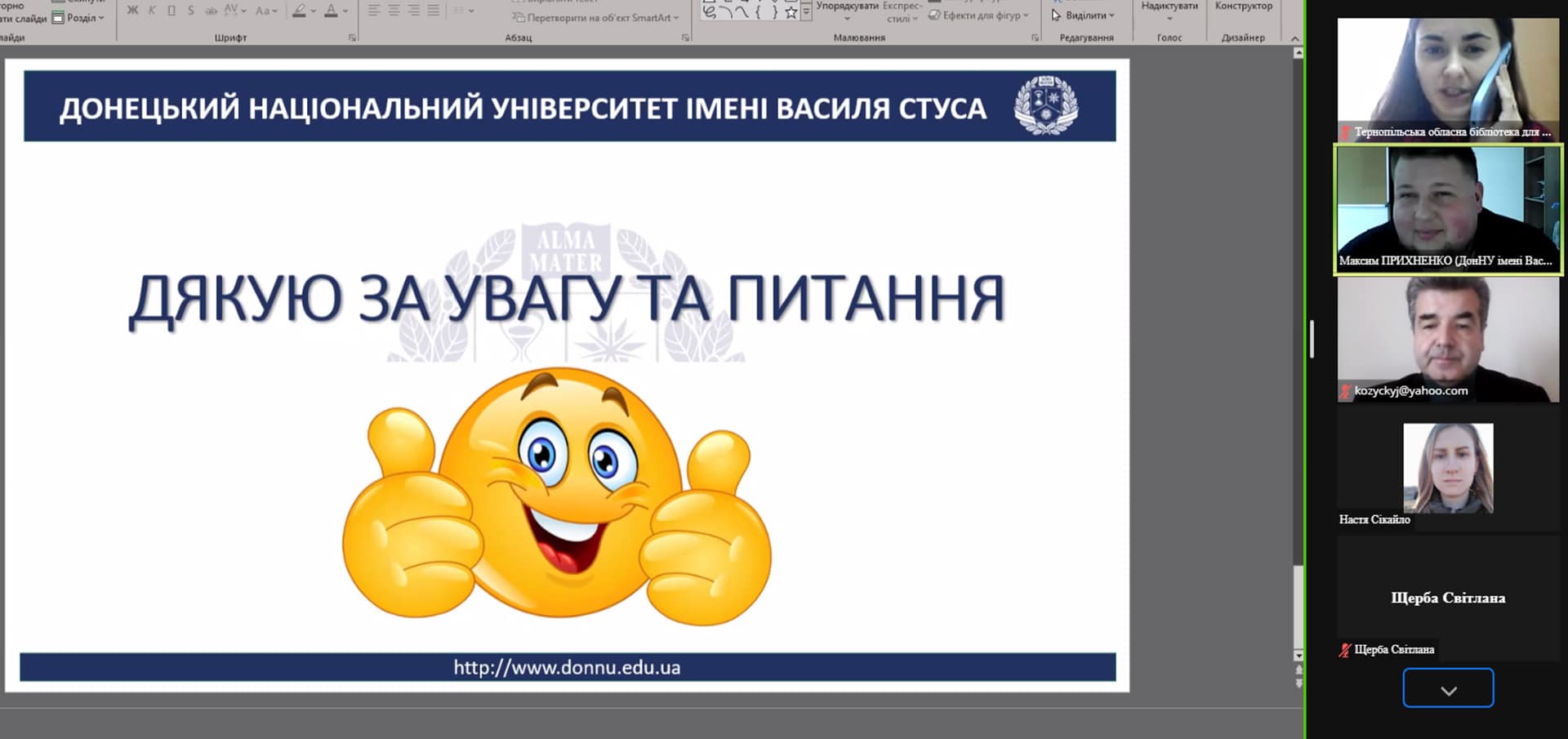
Task: Align text to the left
Action: [374, 11]
